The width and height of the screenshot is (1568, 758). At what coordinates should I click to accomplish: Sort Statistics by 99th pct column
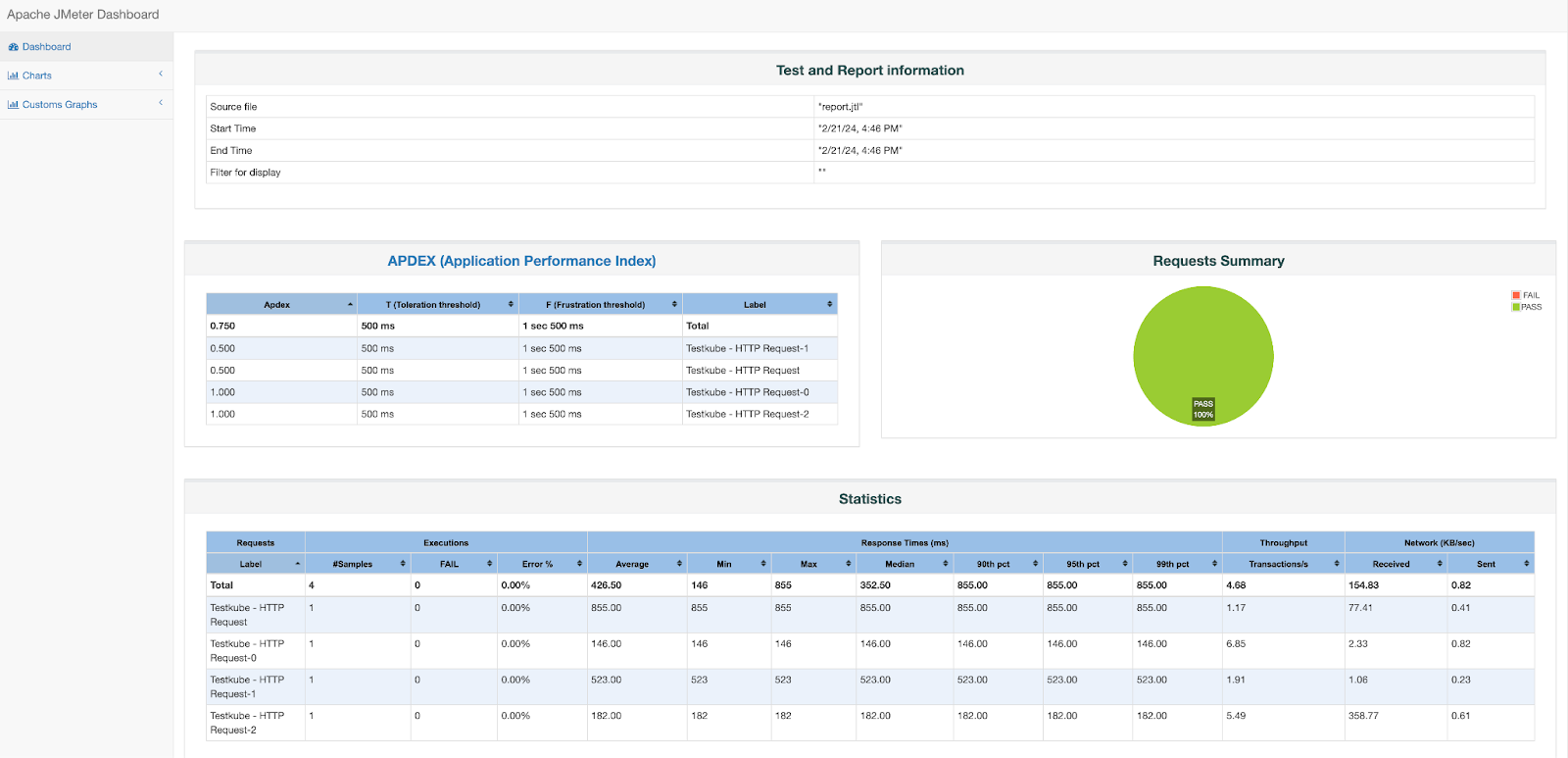[x=1214, y=564]
